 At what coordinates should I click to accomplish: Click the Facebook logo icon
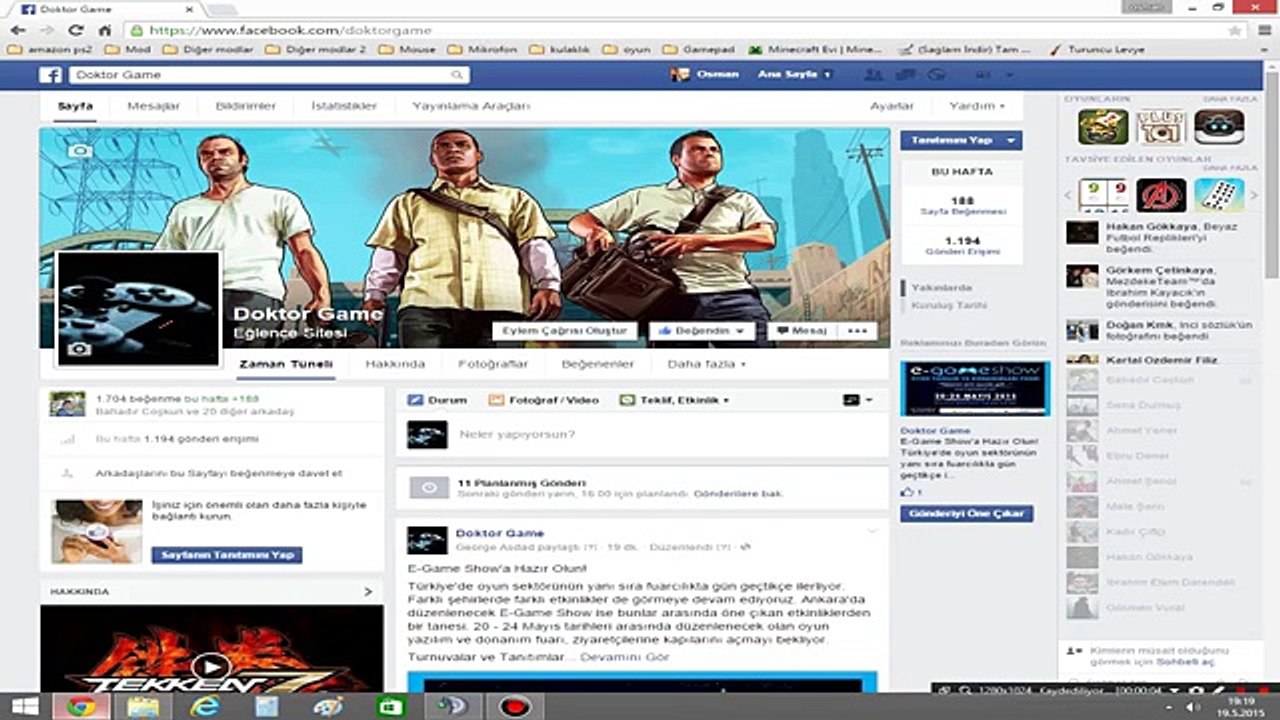[50, 75]
